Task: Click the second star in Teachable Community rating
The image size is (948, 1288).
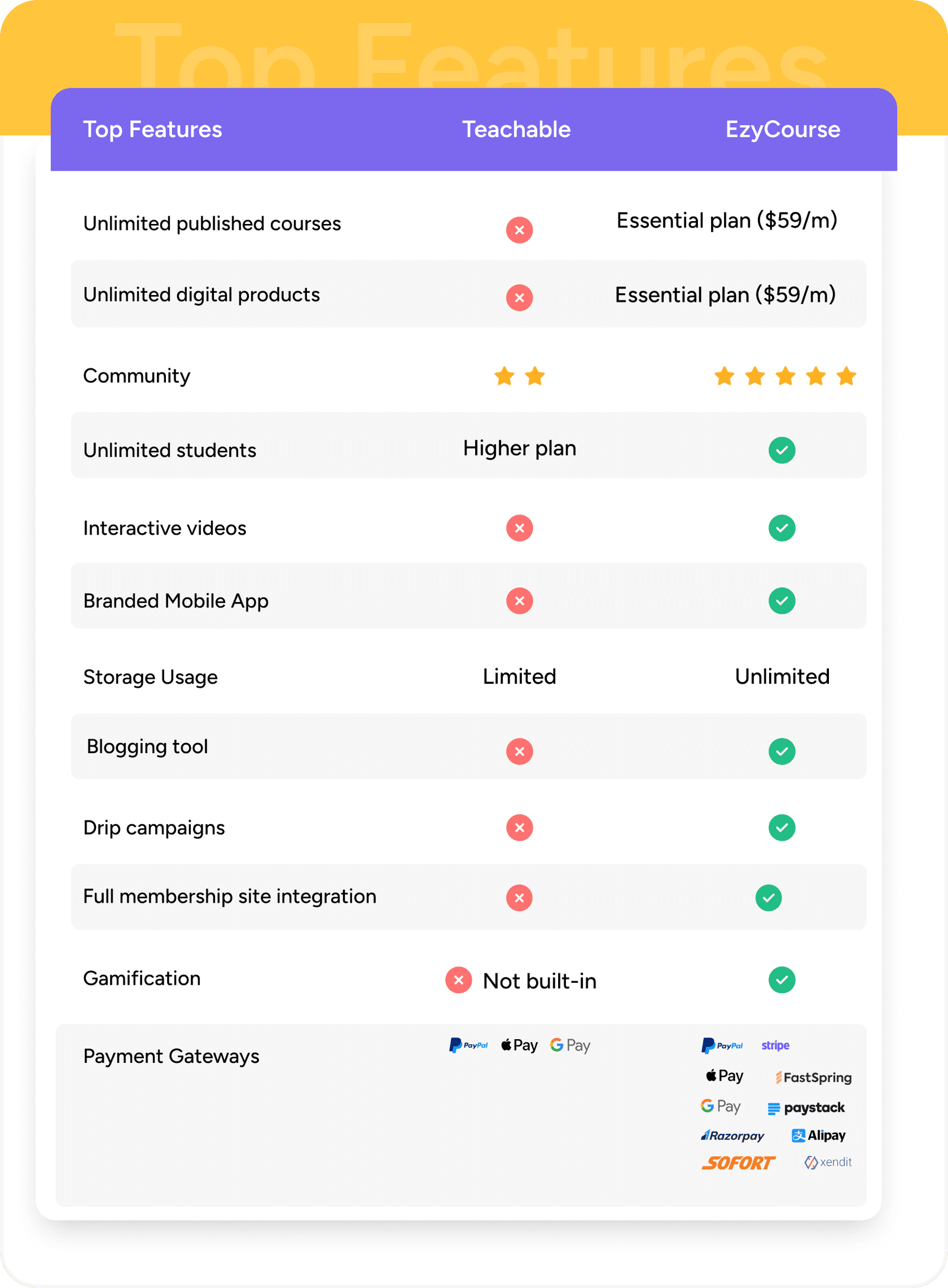Action: click(x=534, y=376)
